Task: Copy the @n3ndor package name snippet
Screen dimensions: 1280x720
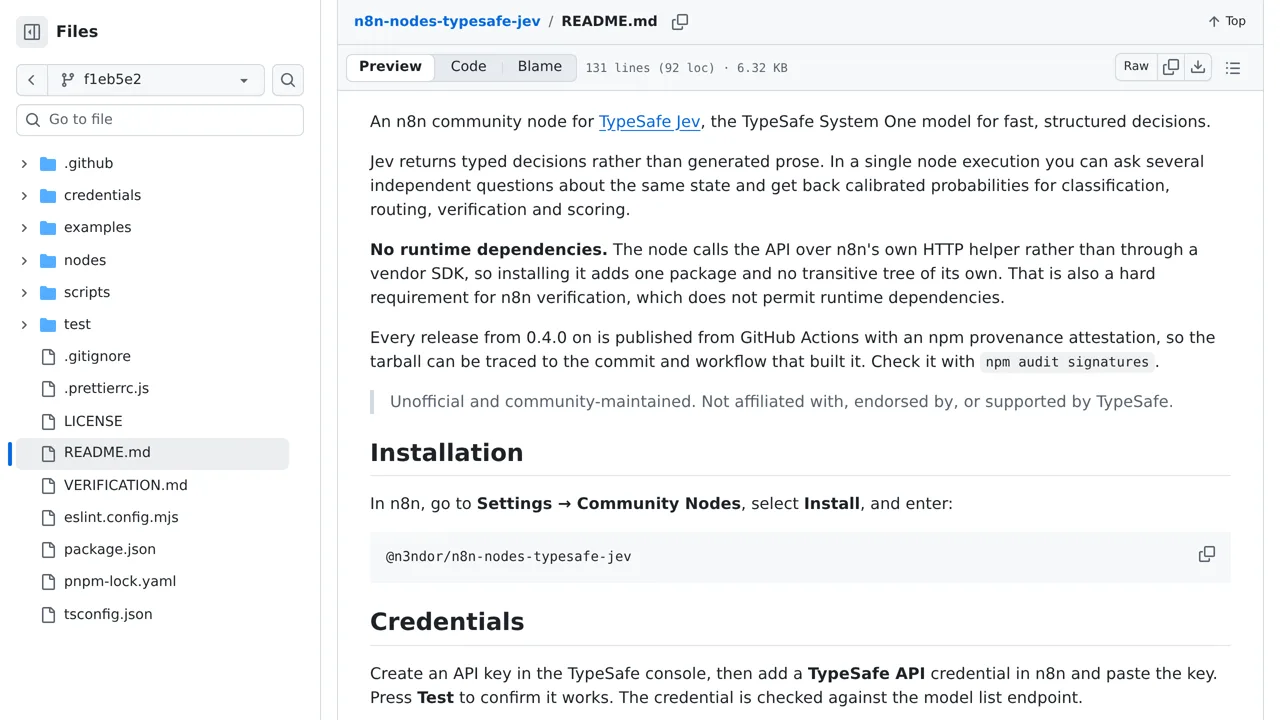Action: pos(1207,554)
